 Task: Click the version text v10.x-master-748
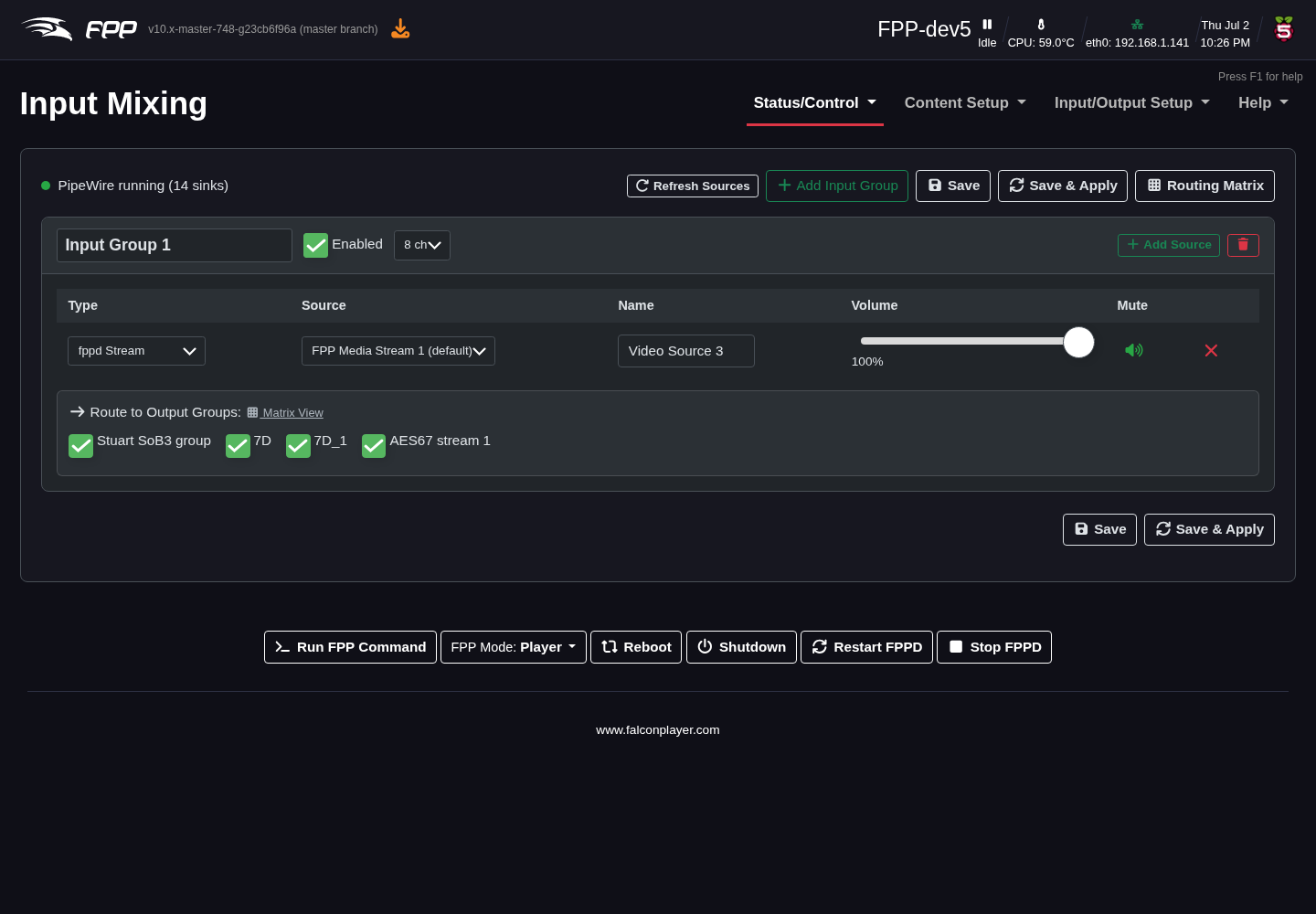pyautogui.click(x=263, y=29)
